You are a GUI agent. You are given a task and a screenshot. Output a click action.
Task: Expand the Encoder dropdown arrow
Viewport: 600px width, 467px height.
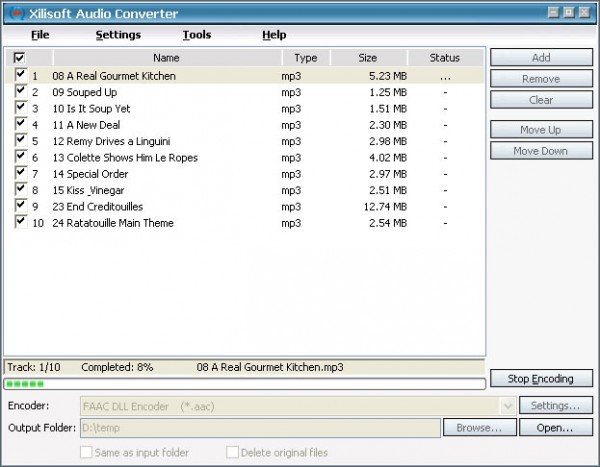tap(508, 406)
